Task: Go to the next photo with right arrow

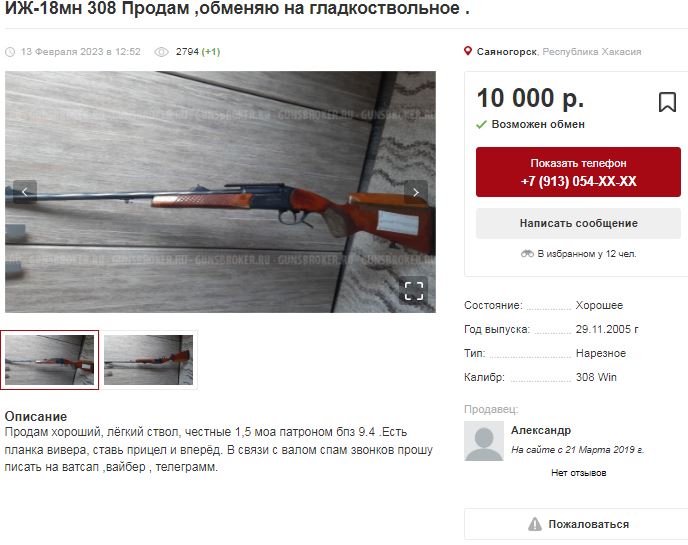Action: (x=416, y=192)
